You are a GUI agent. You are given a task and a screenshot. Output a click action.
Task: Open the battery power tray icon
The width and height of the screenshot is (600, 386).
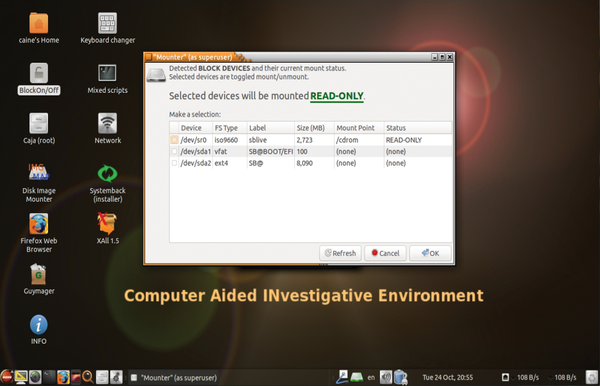pos(400,377)
